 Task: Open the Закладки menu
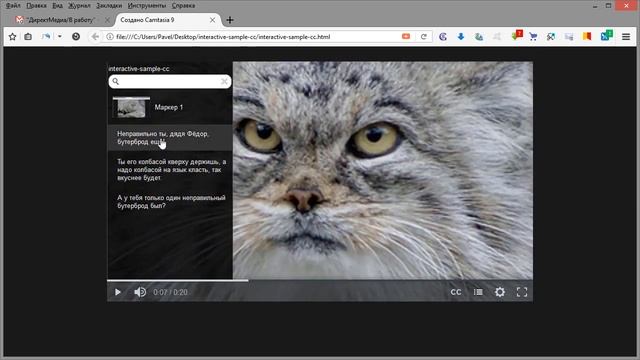(109, 6)
